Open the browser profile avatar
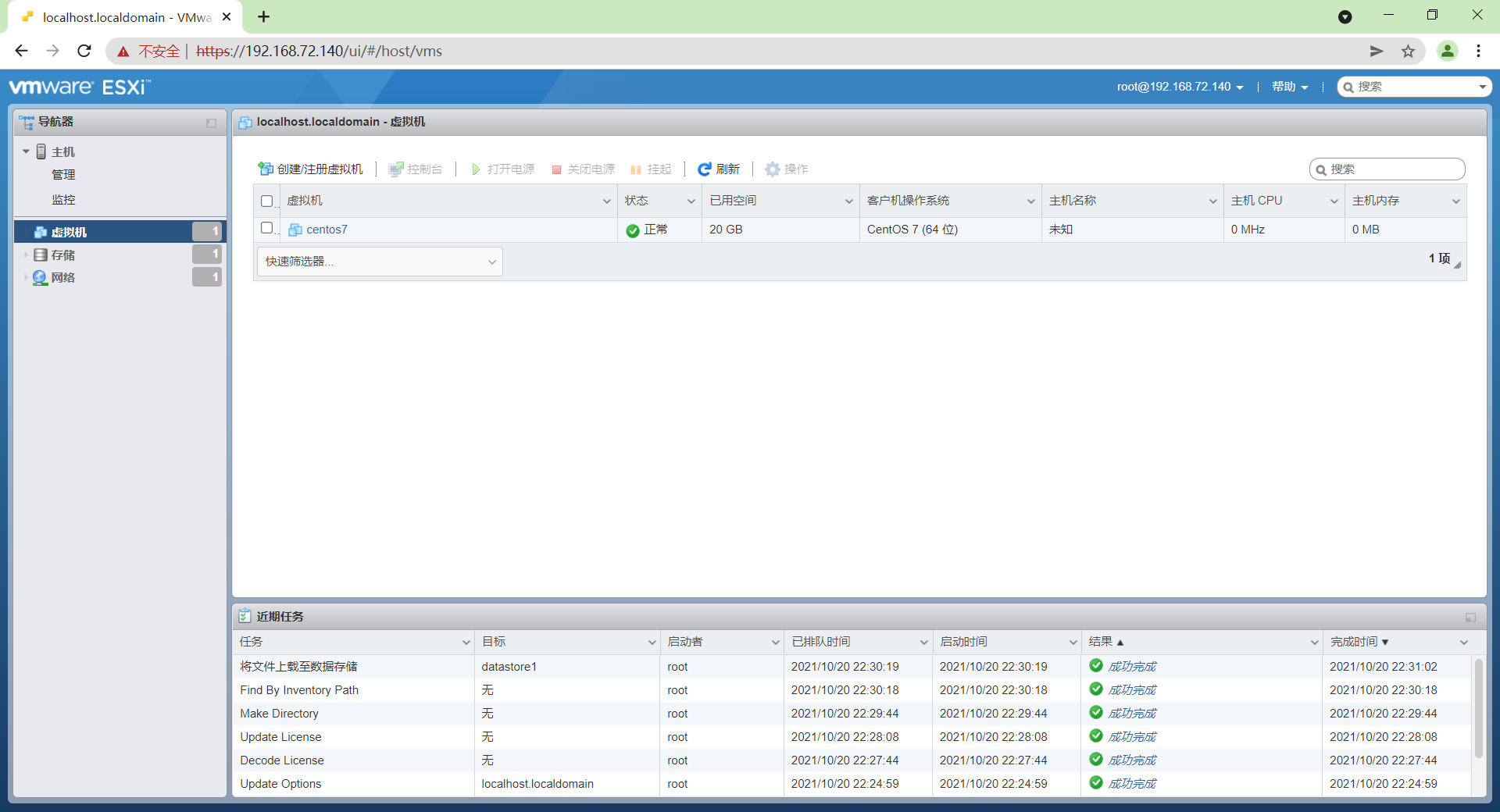This screenshot has width=1500, height=812. pyautogui.click(x=1447, y=52)
